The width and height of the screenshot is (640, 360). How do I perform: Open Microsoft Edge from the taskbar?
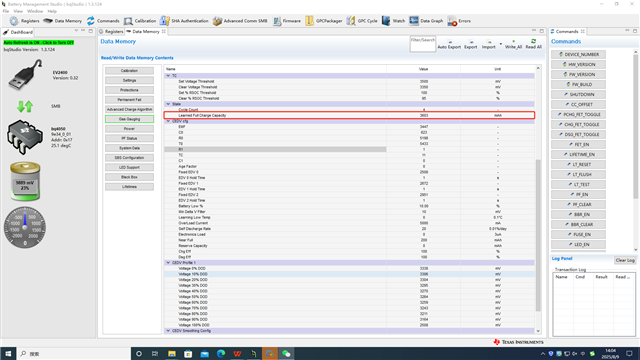221,353
